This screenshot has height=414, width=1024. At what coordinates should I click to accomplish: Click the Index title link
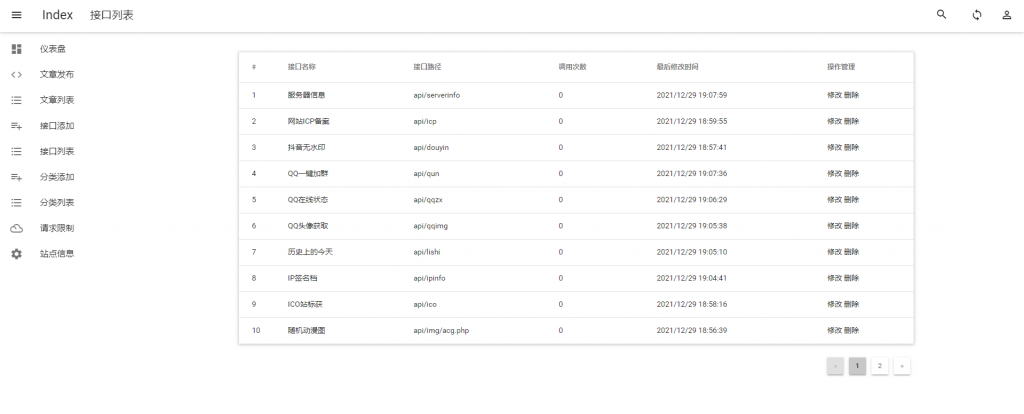click(57, 15)
